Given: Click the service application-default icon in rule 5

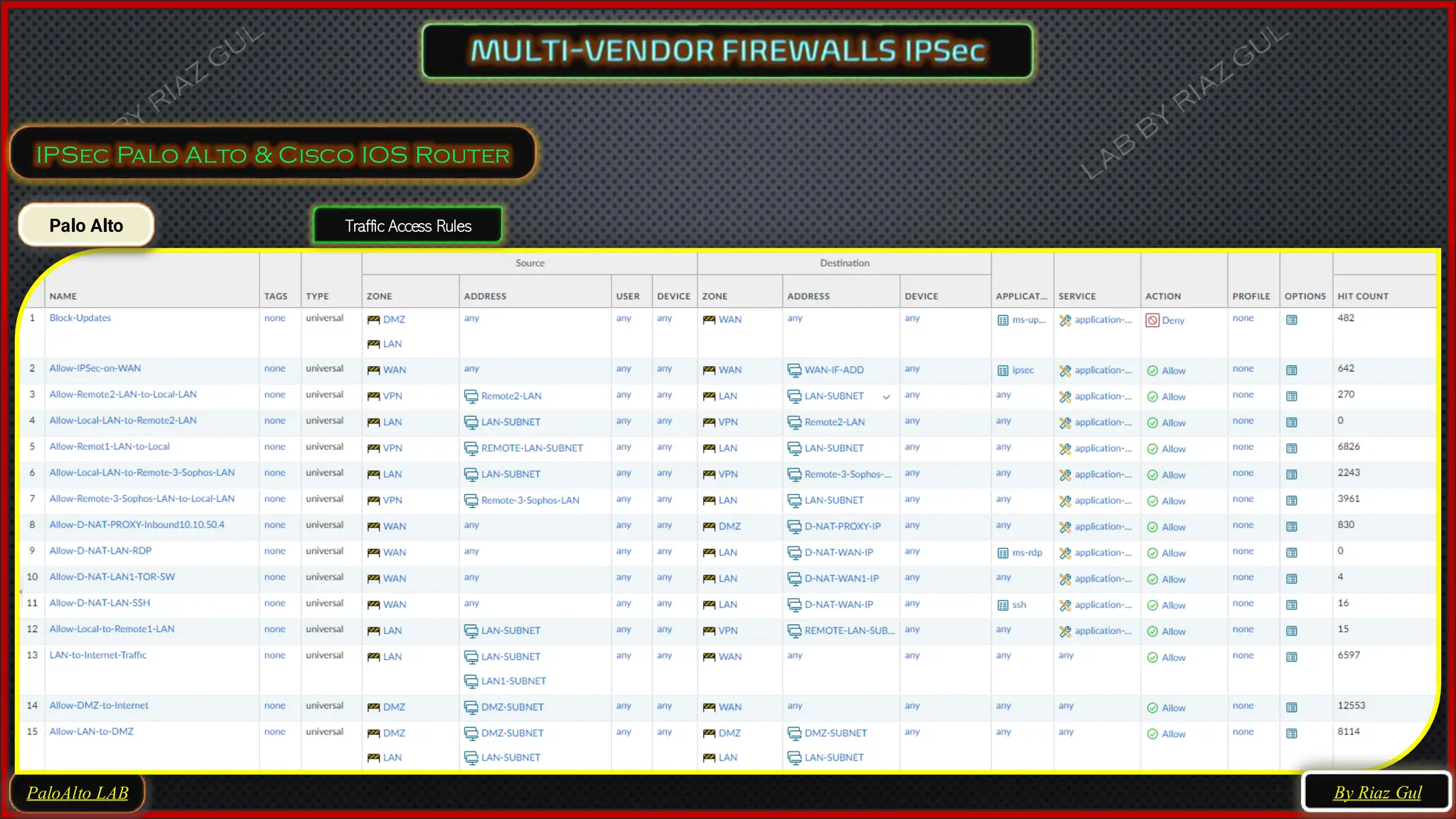Looking at the screenshot, I should coord(1065,449).
